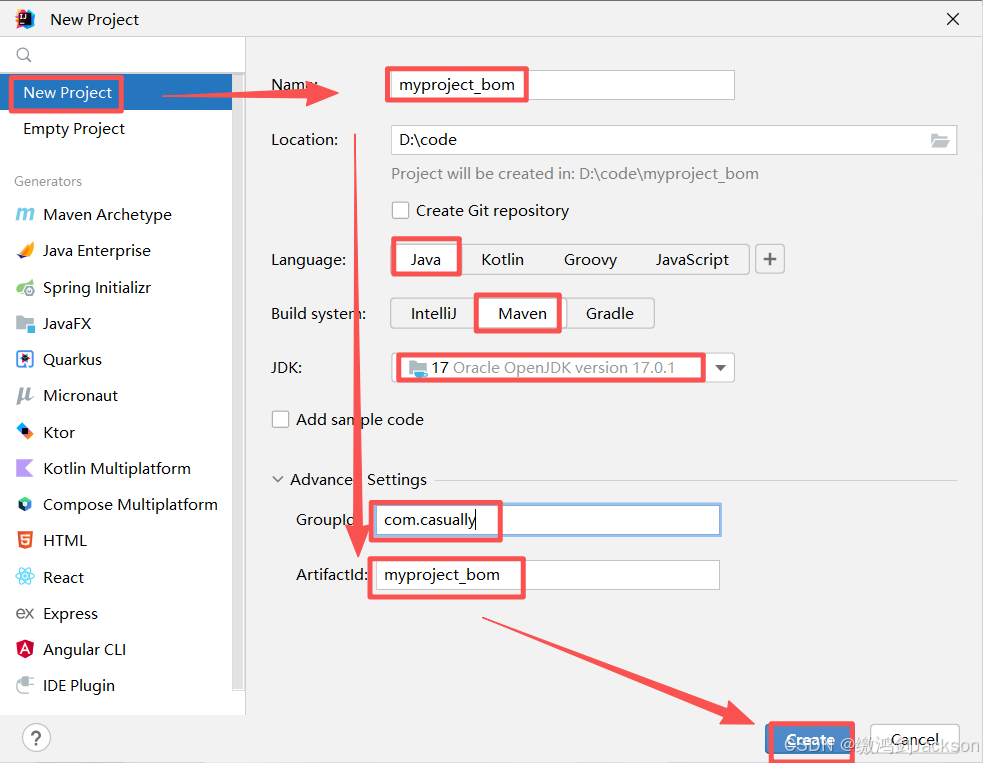Click the Name input field
Image resolution: width=983 pixels, height=763 pixels.
click(x=562, y=85)
